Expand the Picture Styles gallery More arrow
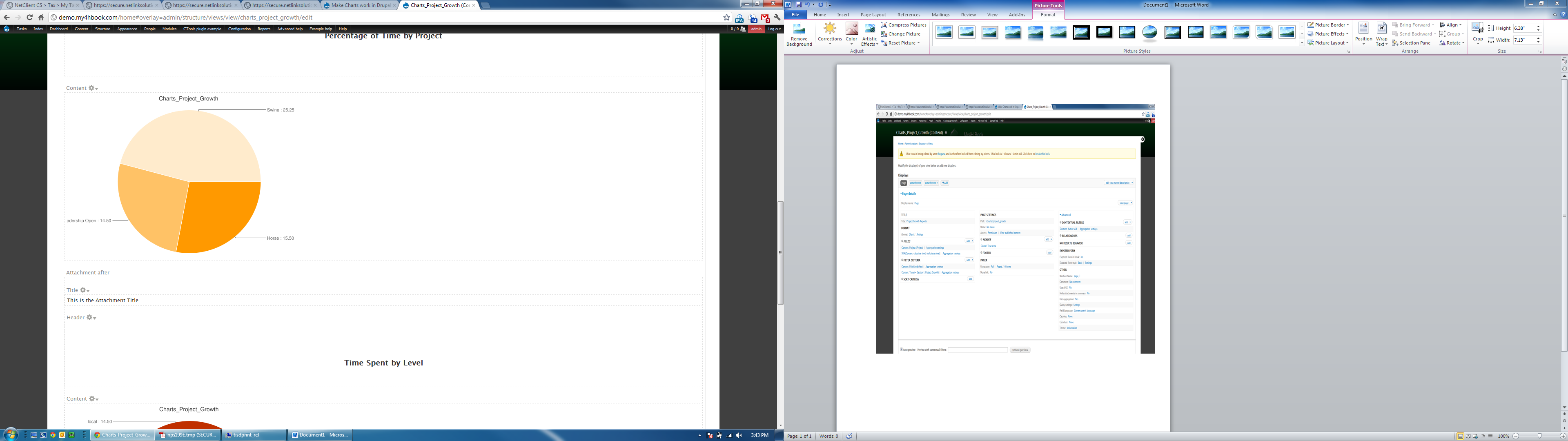Viewport: 1568px width, 441px height. click(x=1302, y=42)
